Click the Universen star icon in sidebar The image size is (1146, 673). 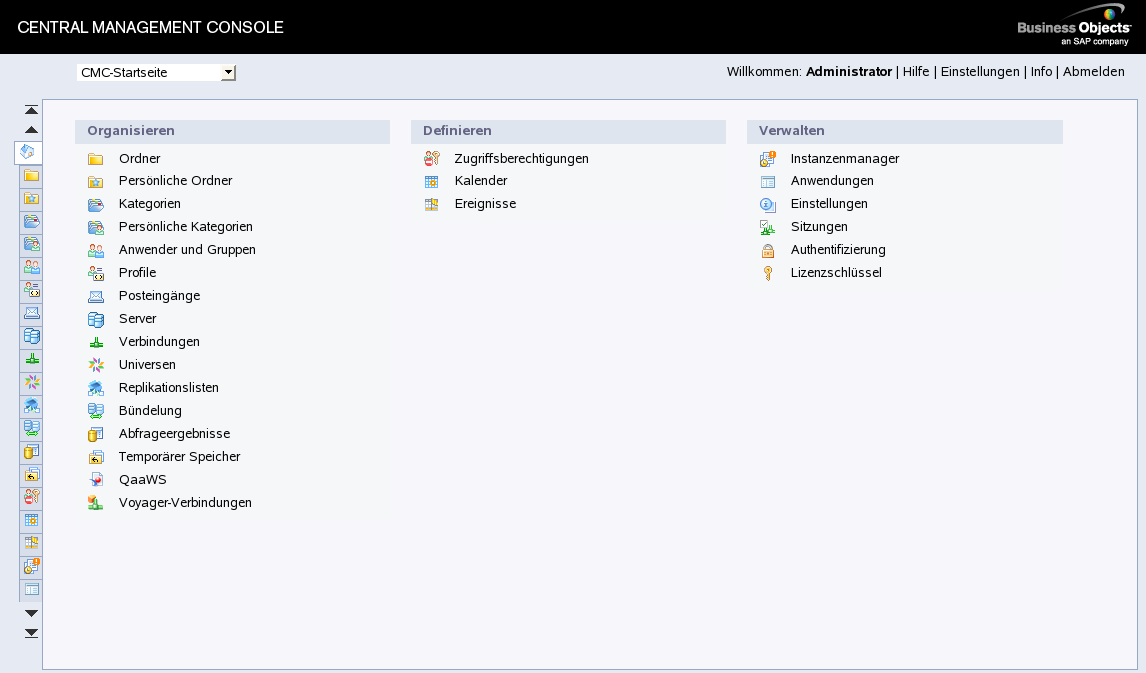pyautogui.click(x=32, y=382)
